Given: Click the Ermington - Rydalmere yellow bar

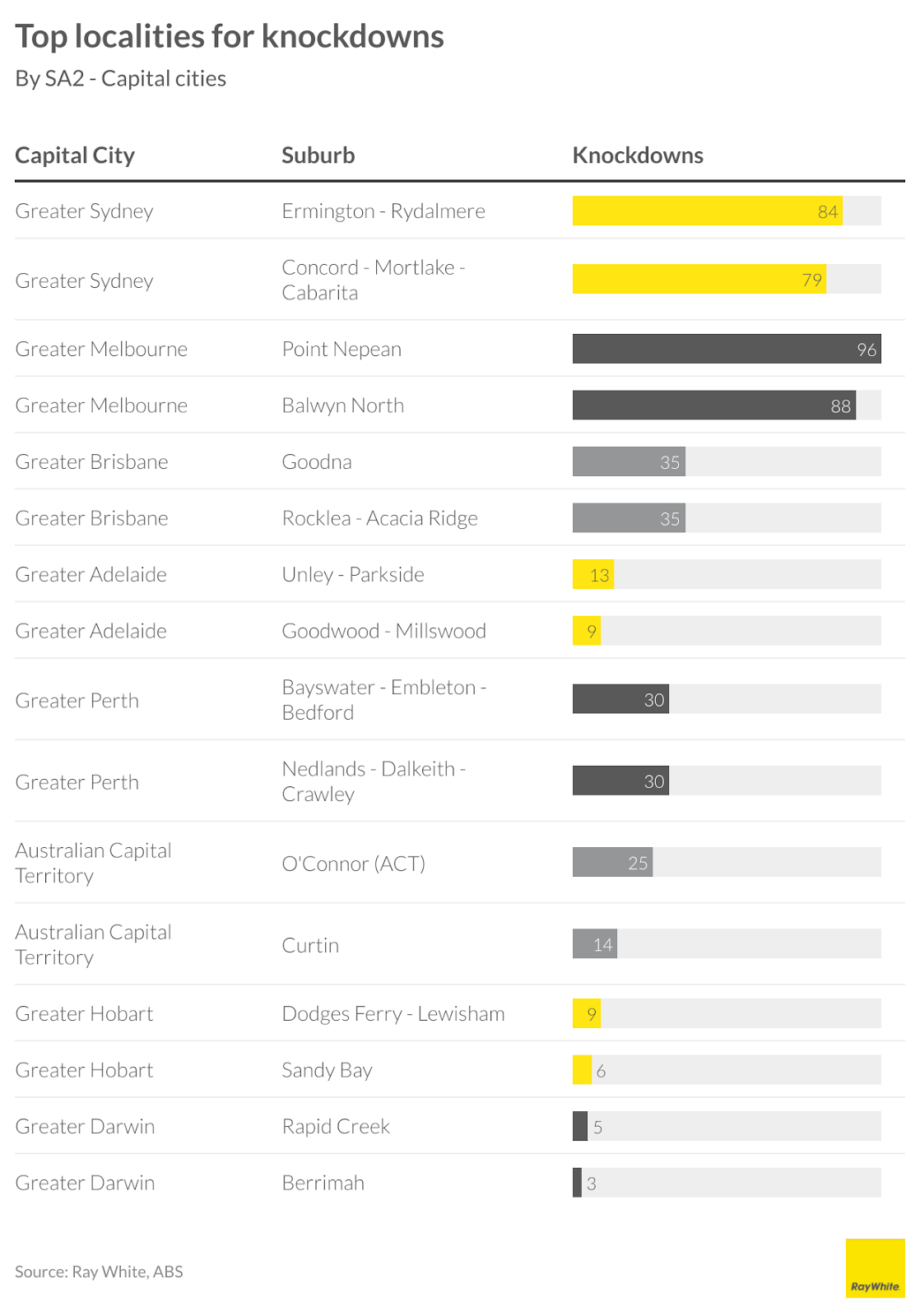Looking at the screenshot, I should pos(707,211).
